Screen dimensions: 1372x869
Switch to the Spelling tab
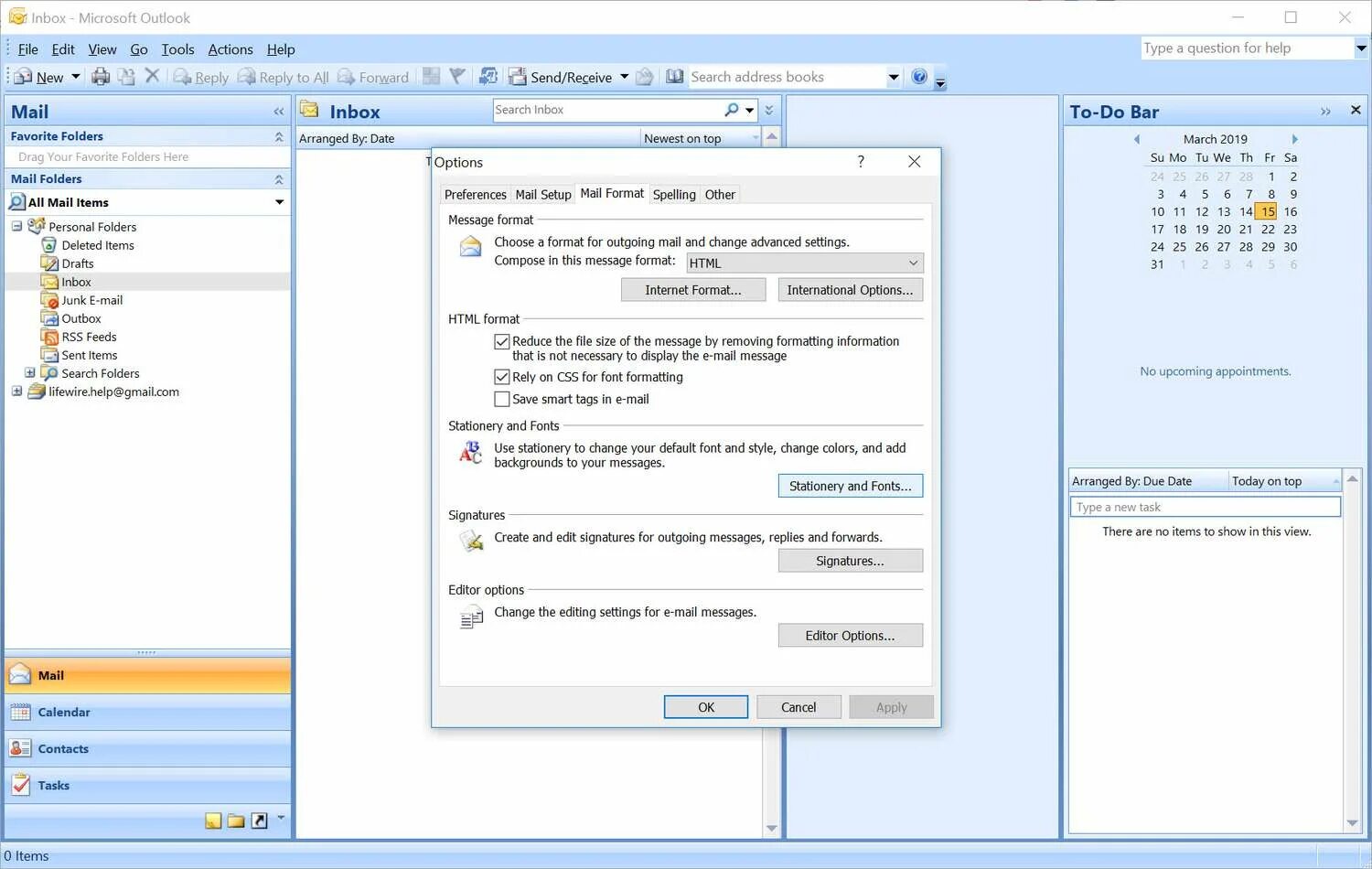pos(674,195)
